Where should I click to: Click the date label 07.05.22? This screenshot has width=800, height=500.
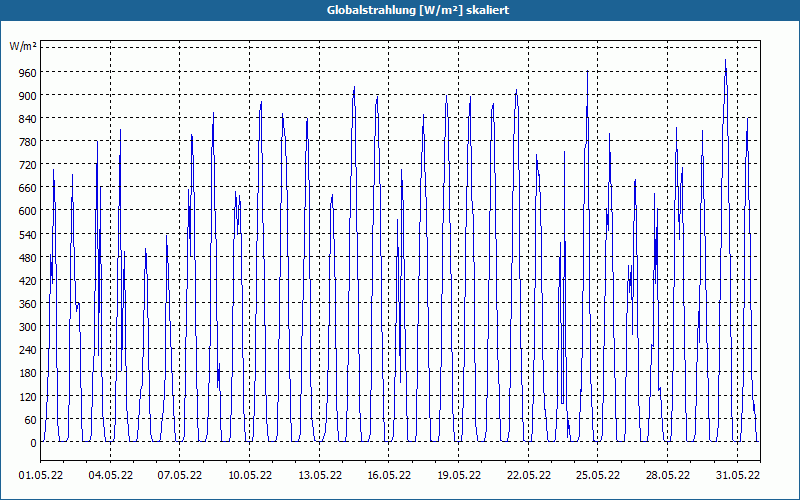[180, 475]
